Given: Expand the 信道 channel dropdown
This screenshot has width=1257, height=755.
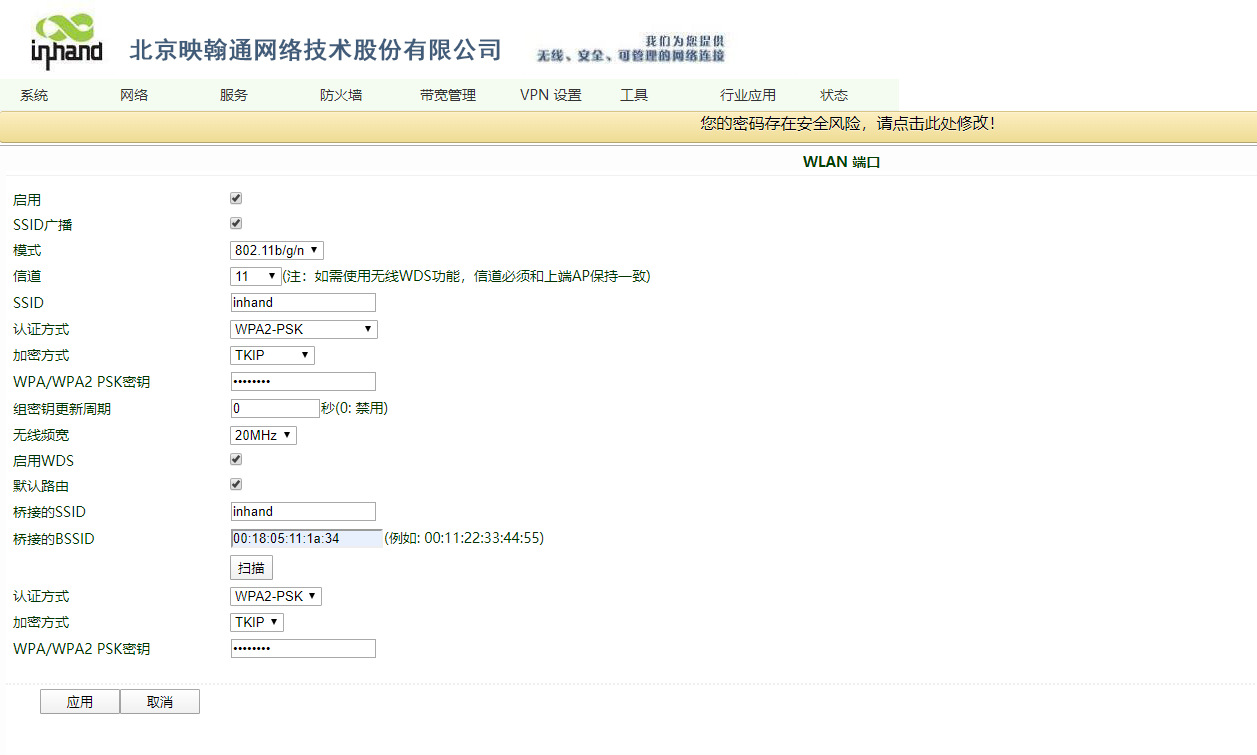Looking at the screenshot, I should 256,276.
